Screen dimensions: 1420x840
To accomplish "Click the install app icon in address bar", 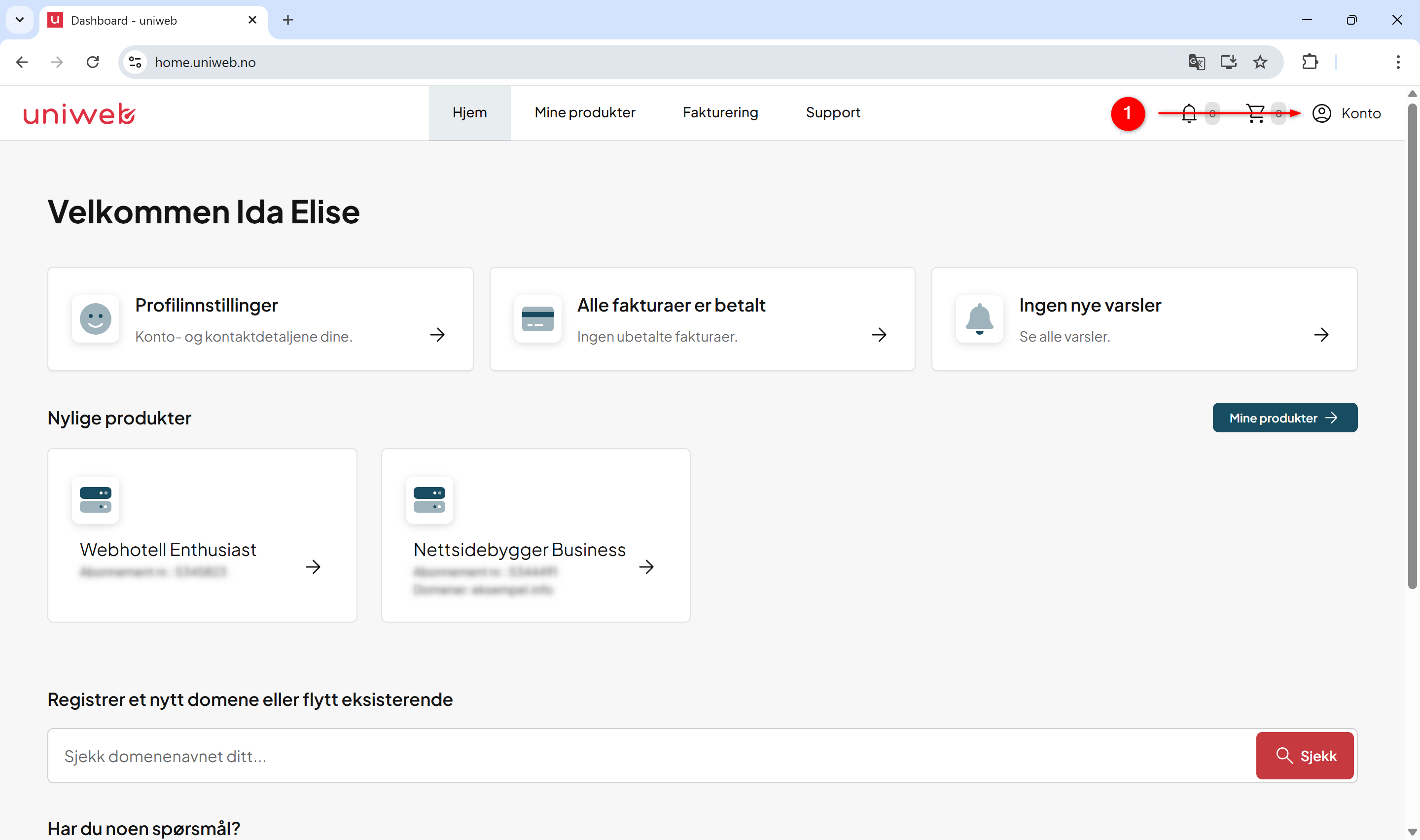I will click(1228, 62).
